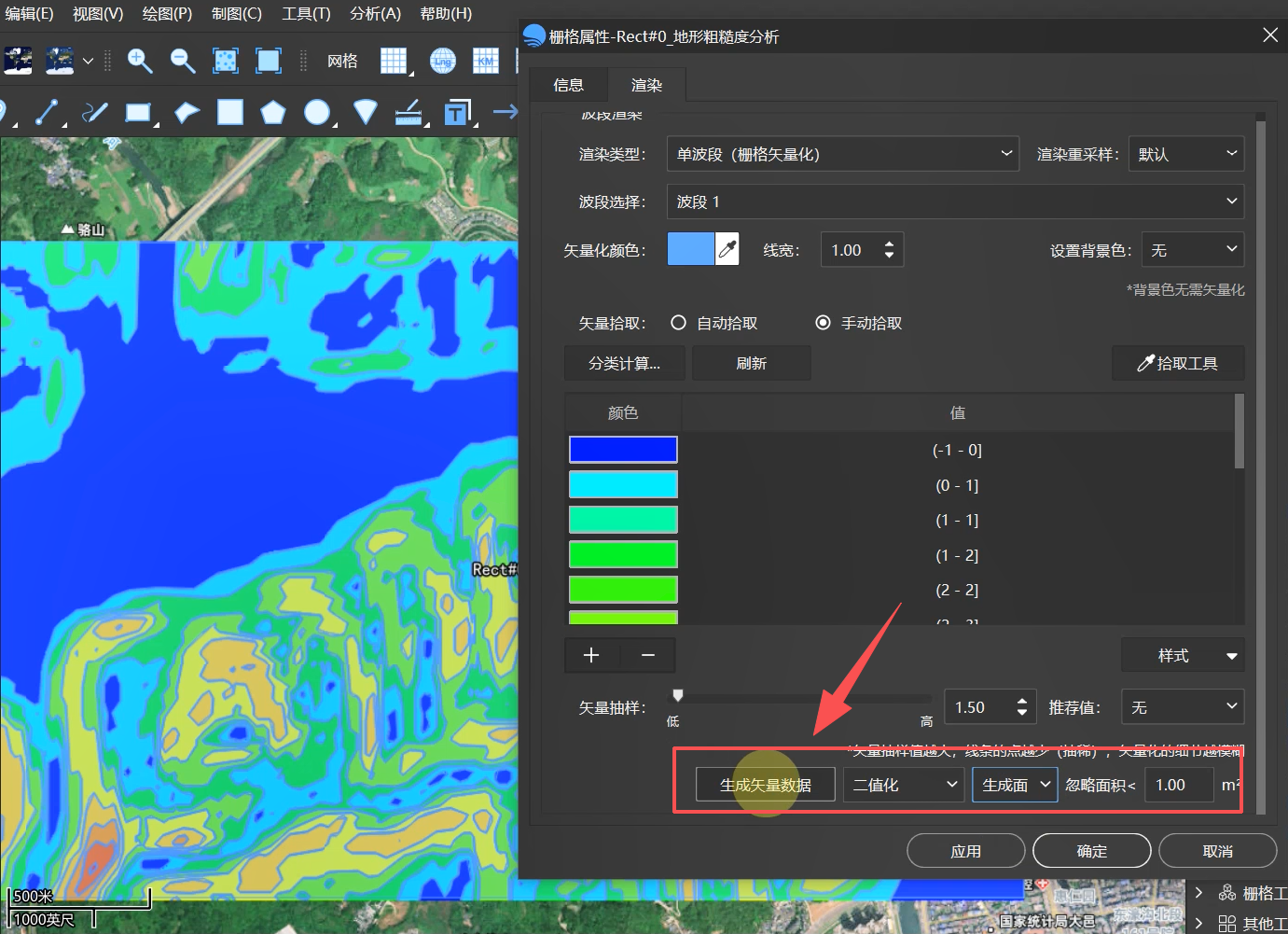Click the dotted zoom-to-extent icon

click(226, 61)
